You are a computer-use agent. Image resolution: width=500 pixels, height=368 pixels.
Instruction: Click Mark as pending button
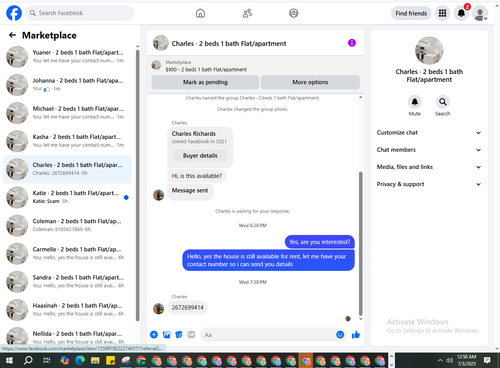(205, 82)
